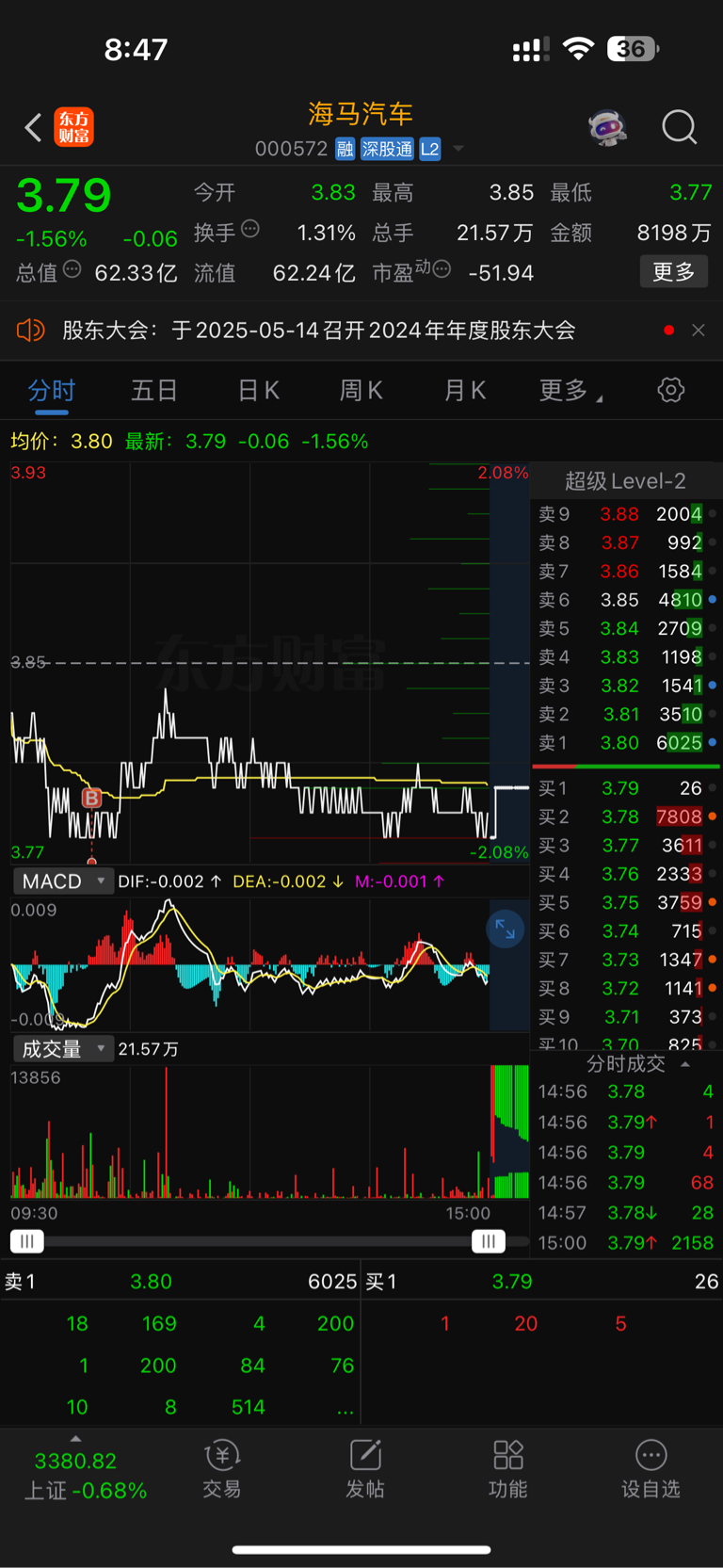This screenshot has height=1568, width=723.
Task: Open the 东方财富 logo icon
Action: [74, 127]
